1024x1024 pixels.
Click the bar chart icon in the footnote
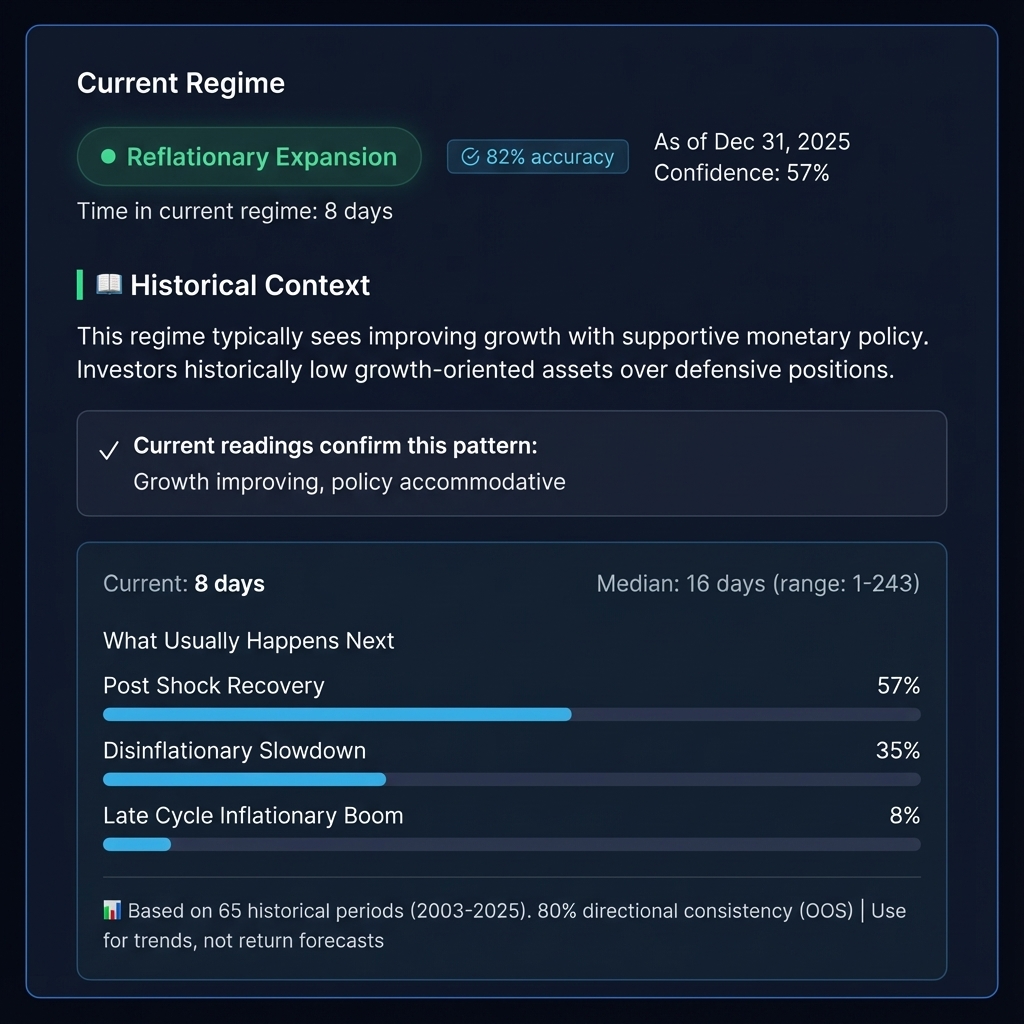(112, 911)
